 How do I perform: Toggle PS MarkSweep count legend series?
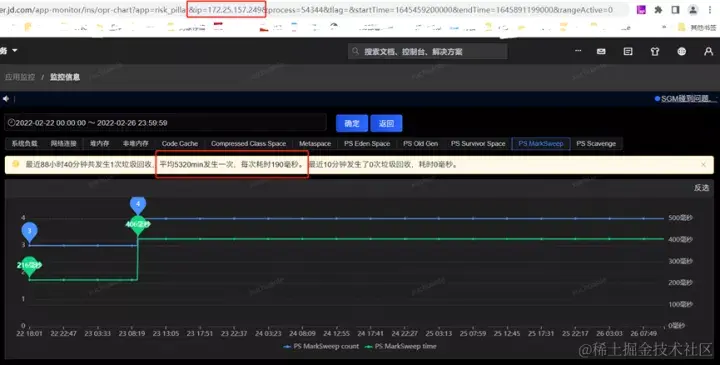tap(321, 347)
